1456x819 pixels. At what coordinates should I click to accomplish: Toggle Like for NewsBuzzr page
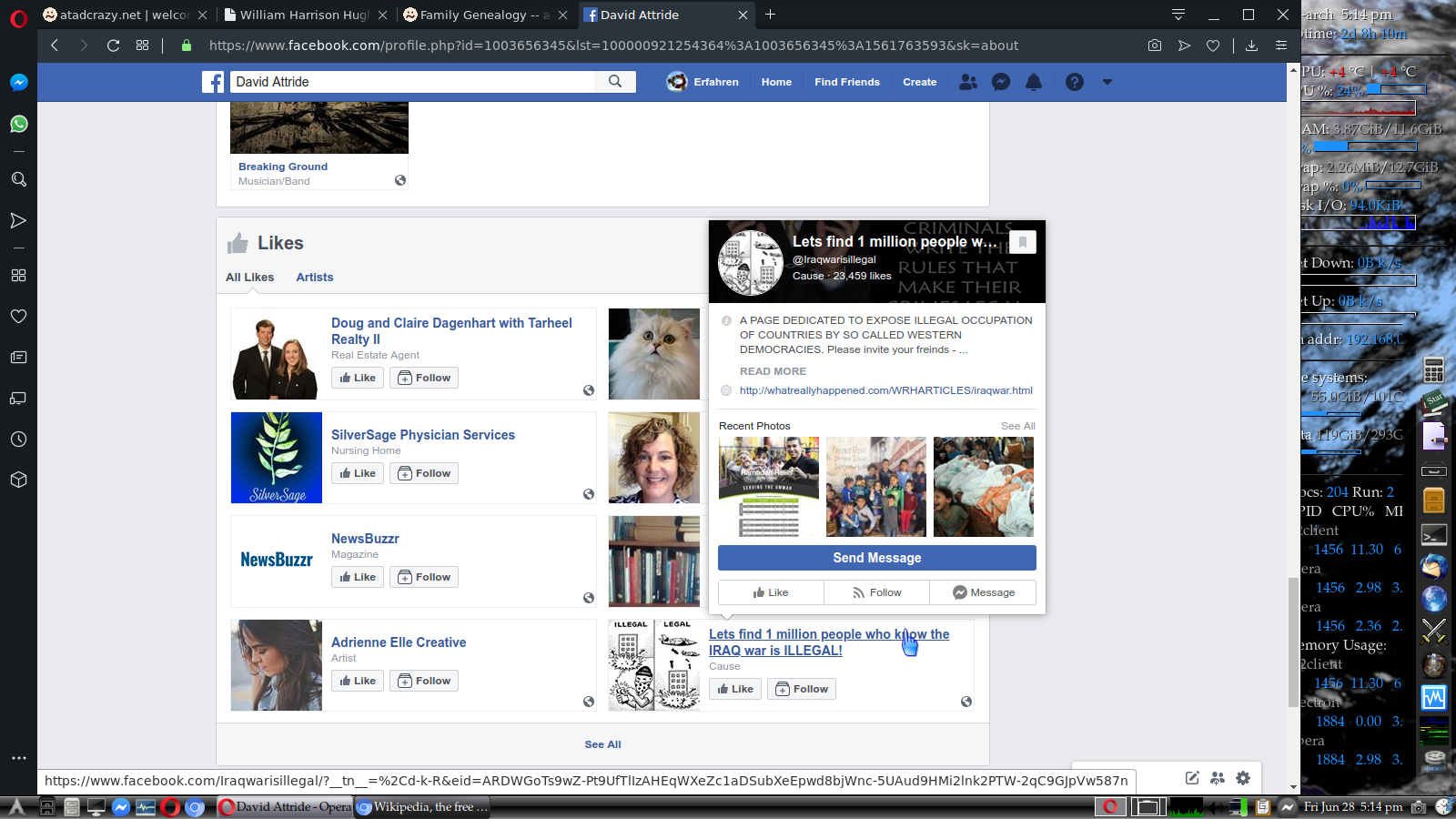358,577
